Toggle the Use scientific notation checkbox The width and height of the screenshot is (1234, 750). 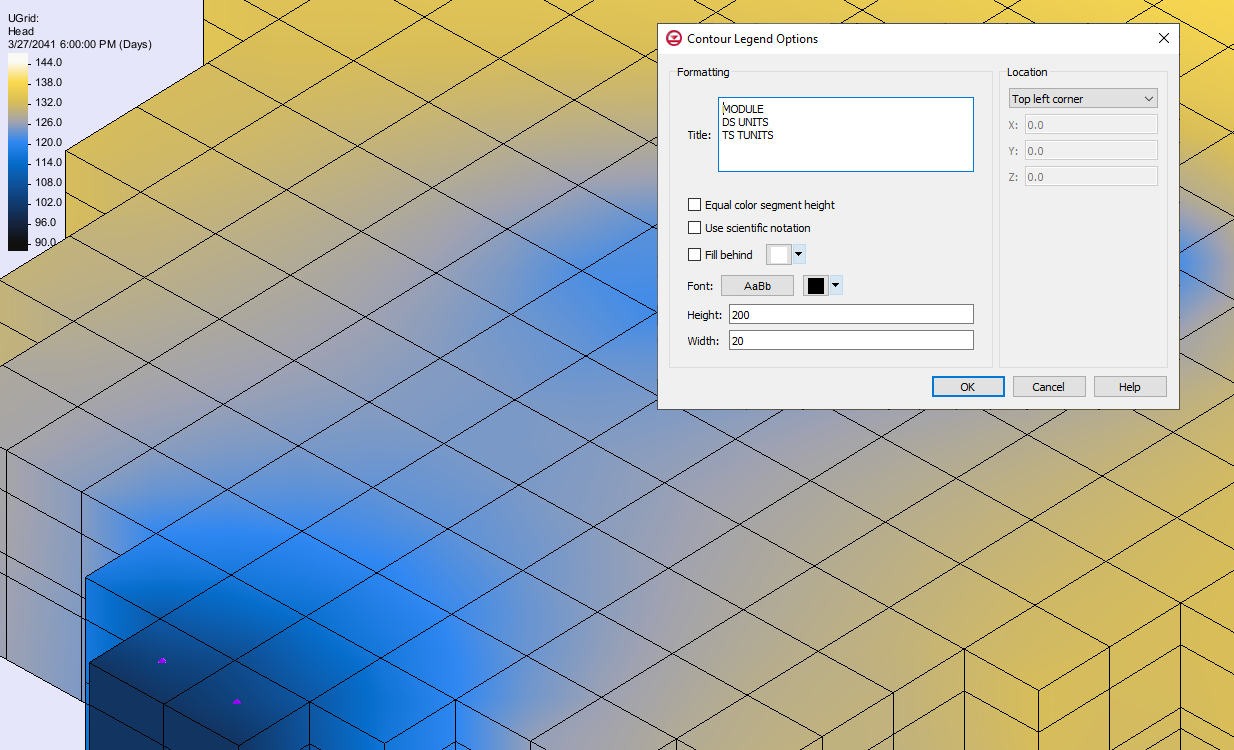coord(695,228)
